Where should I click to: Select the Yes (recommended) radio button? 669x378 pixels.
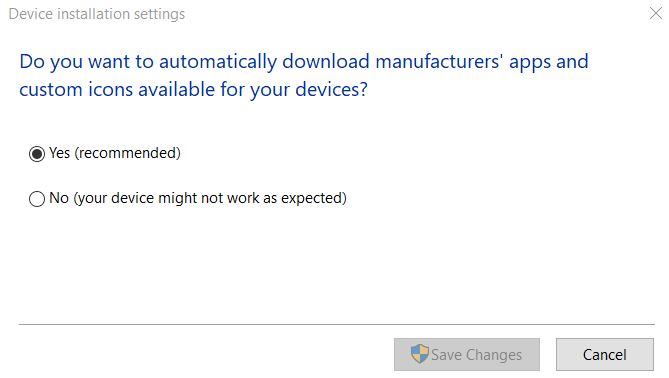[x=37, y=154]
